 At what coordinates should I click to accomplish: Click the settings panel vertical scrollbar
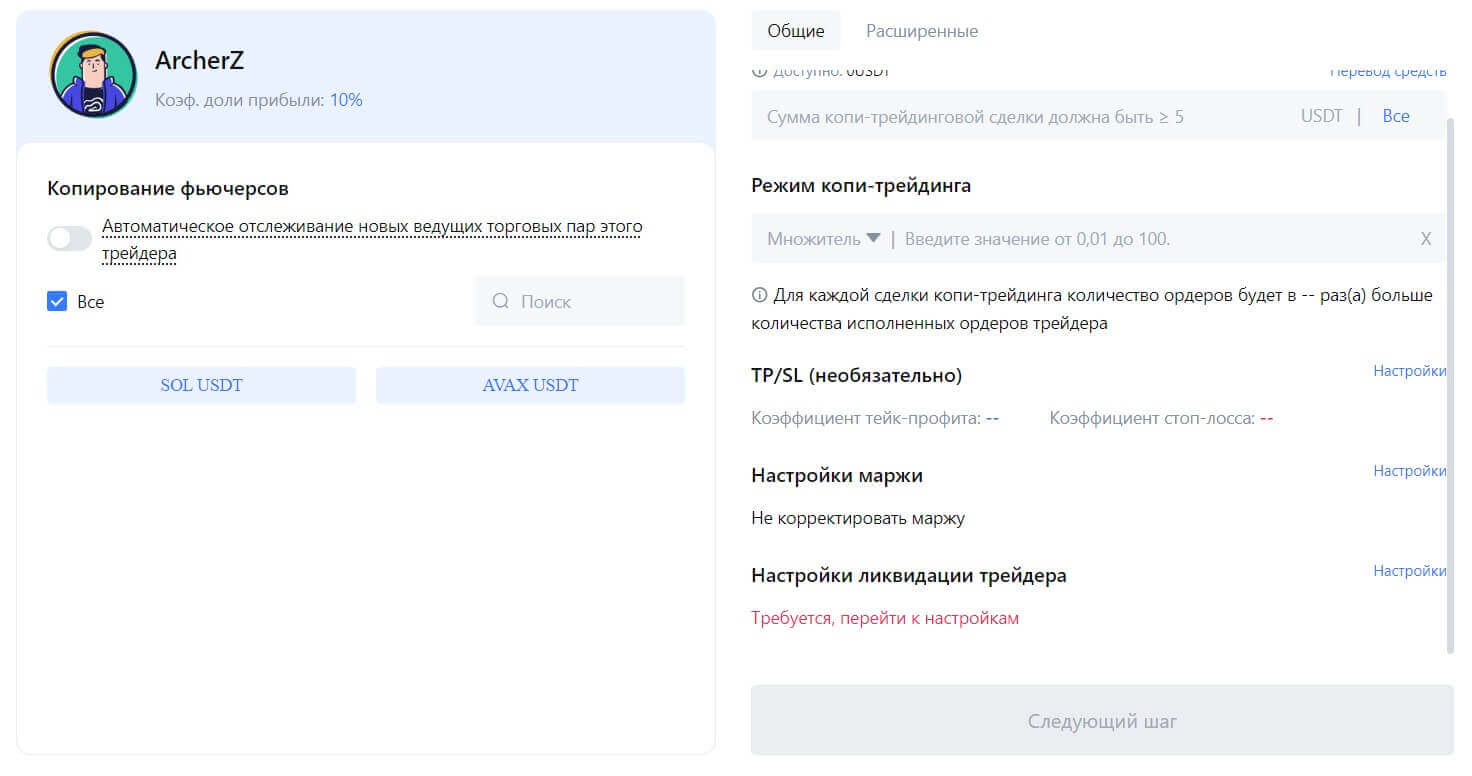coord(1451,380)
